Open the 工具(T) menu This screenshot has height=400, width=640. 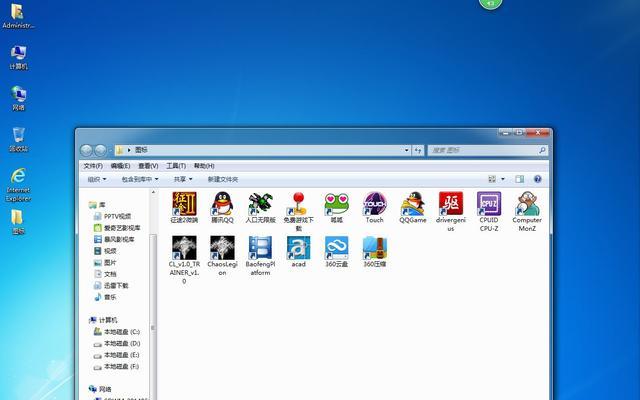click(176, 166)
